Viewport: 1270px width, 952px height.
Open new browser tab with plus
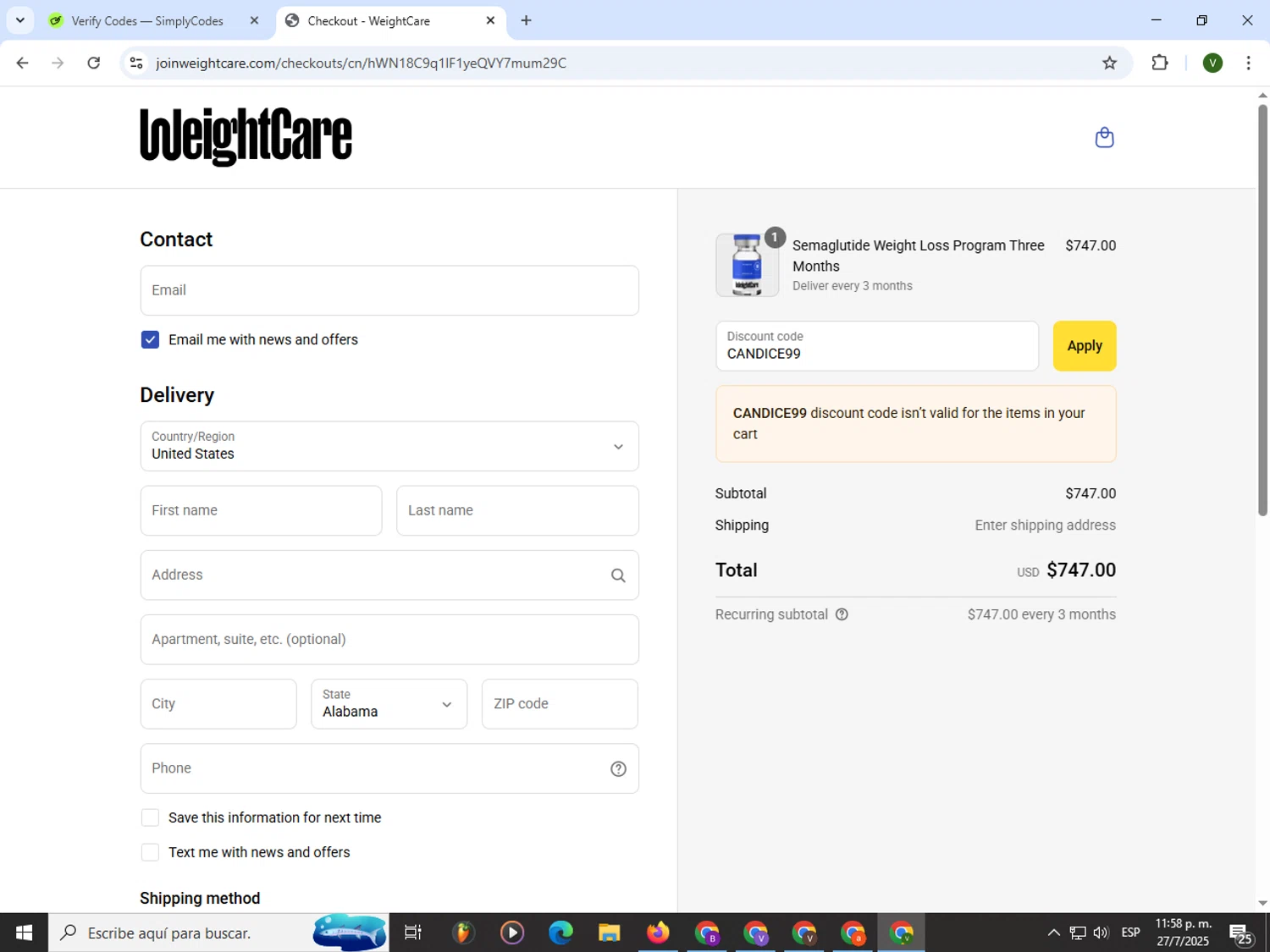pos(526,20)
